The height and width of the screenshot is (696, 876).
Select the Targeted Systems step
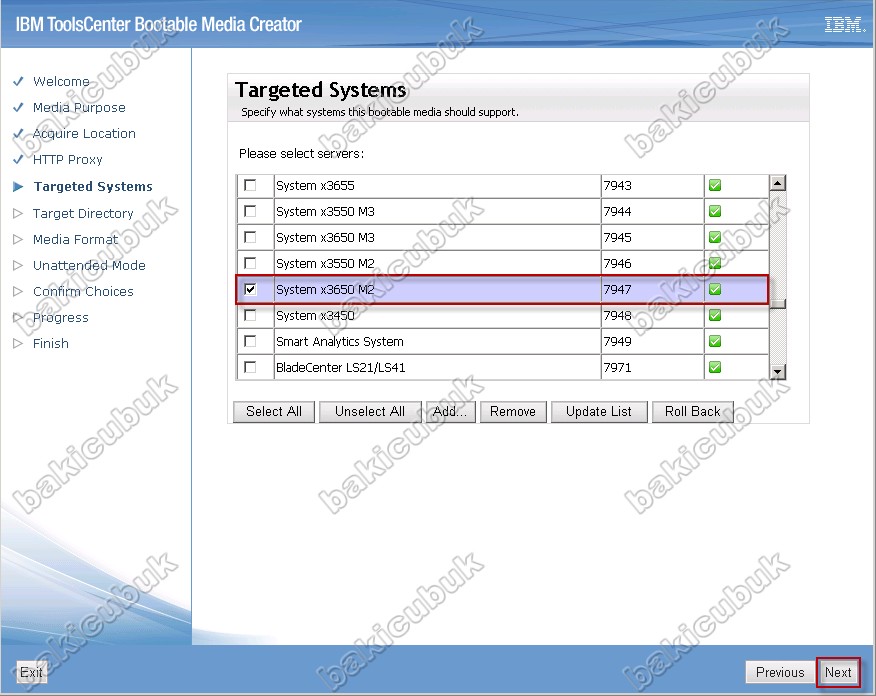click(93, 187)
